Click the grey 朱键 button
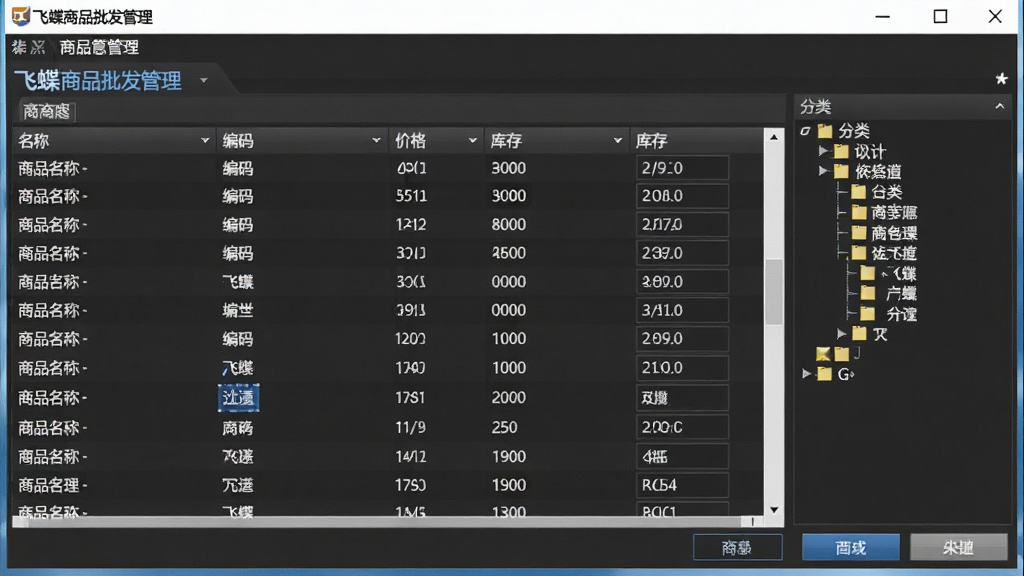The height and width of the screenshot is (576, 1024). pos(959,547)
